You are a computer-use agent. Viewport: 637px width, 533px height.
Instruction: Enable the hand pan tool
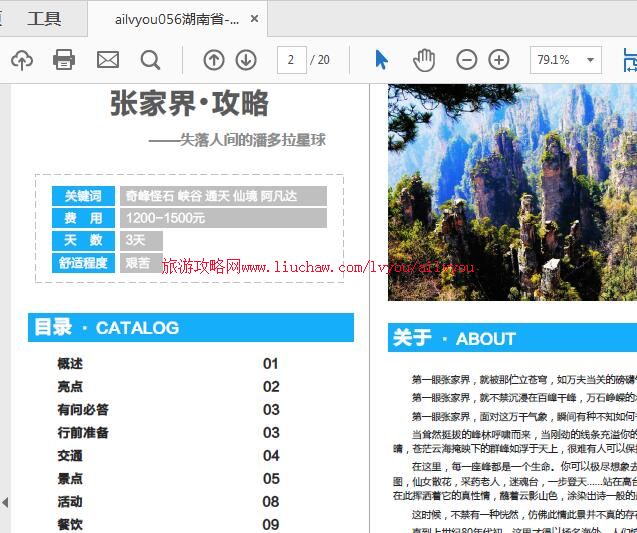click(424, 60)
